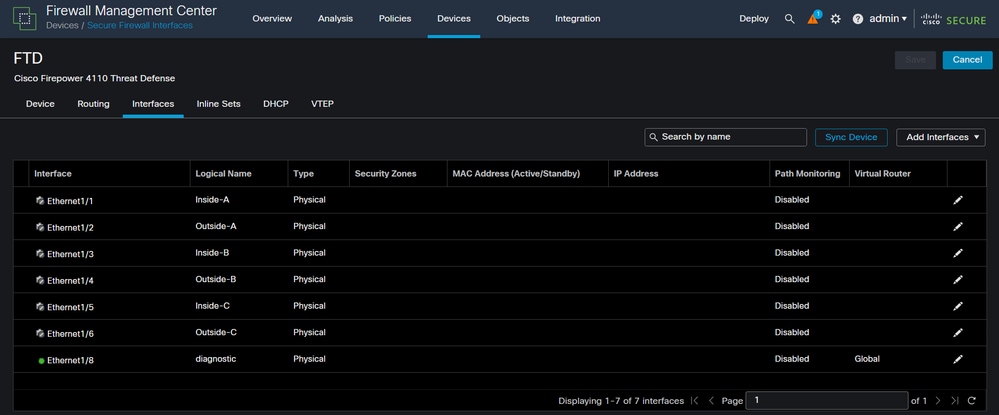The image size is (999, 415).
Task: Edit Ethernet1/2 with pencil icon
Action: 958,226
